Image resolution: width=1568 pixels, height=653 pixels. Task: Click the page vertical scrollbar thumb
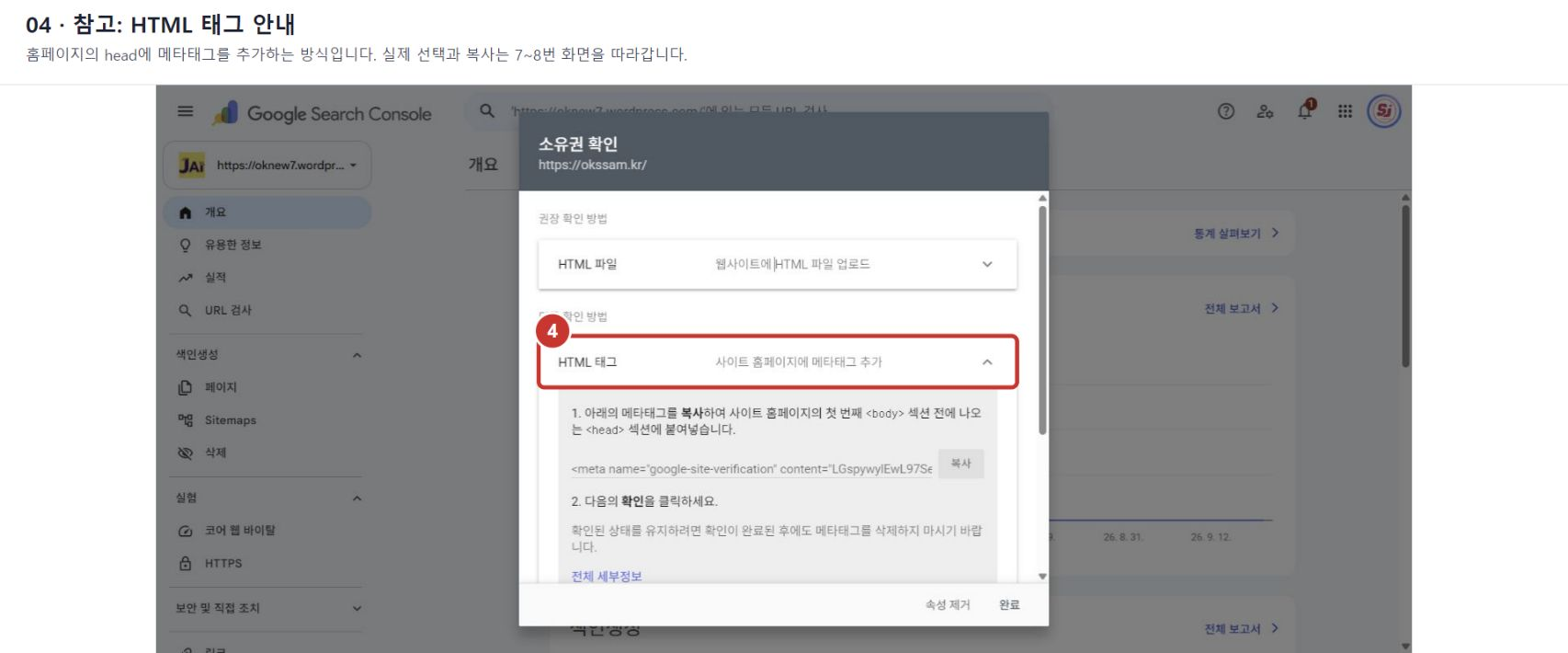pyautogui.click(x=1405, y=285)
